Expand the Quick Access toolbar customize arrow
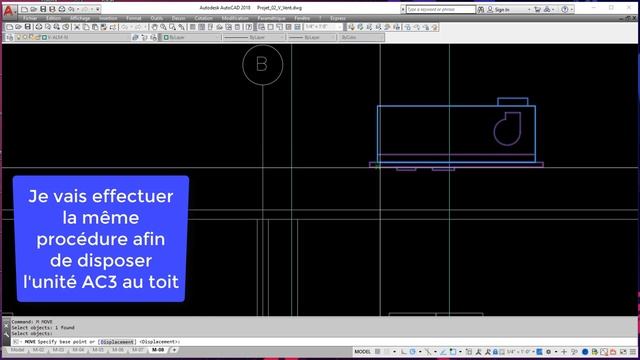The height and width of the screenshot is (360, 640). [x=98, y=9]
